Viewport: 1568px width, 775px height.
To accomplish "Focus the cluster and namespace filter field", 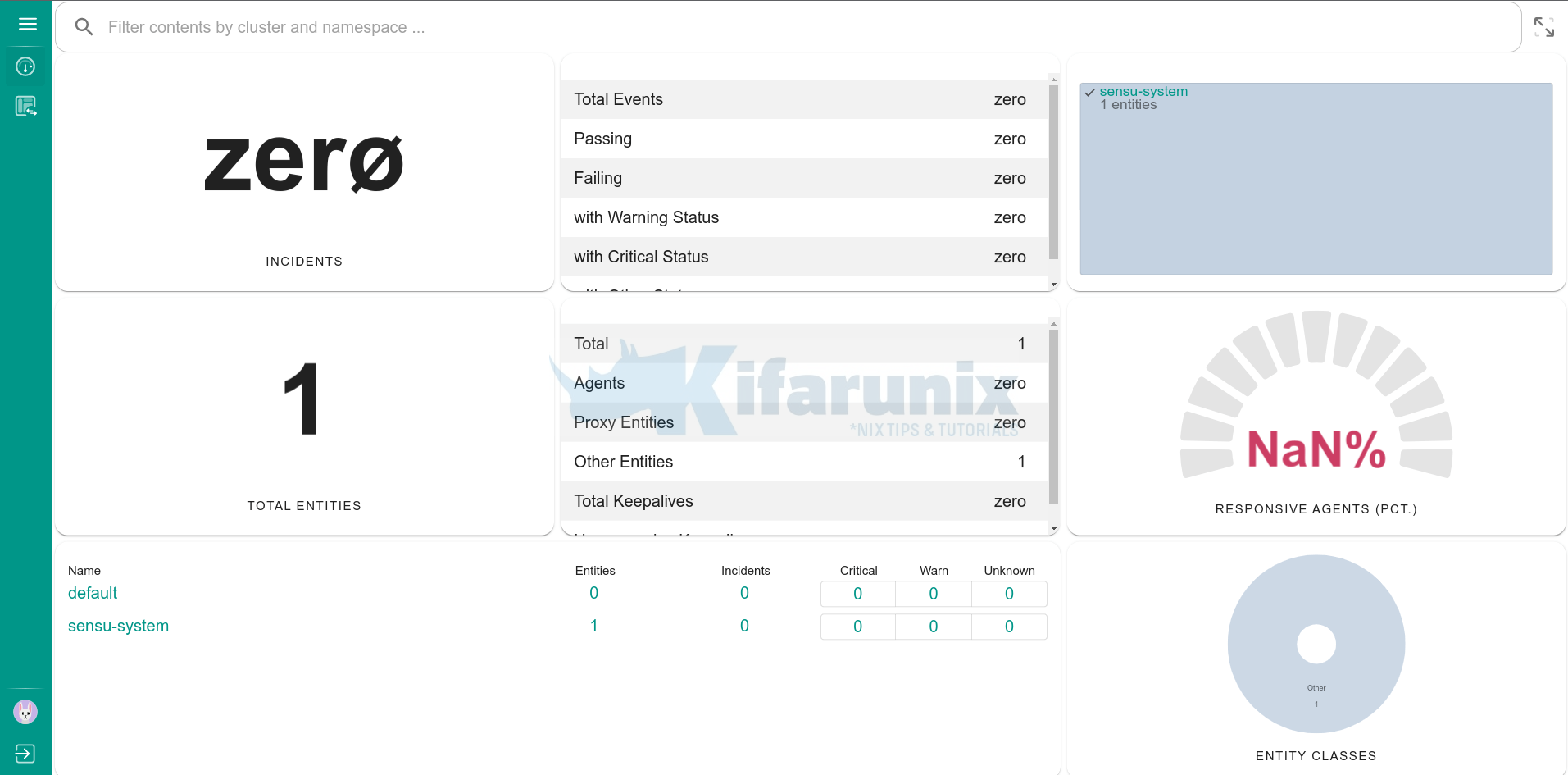I will [789, 27].
